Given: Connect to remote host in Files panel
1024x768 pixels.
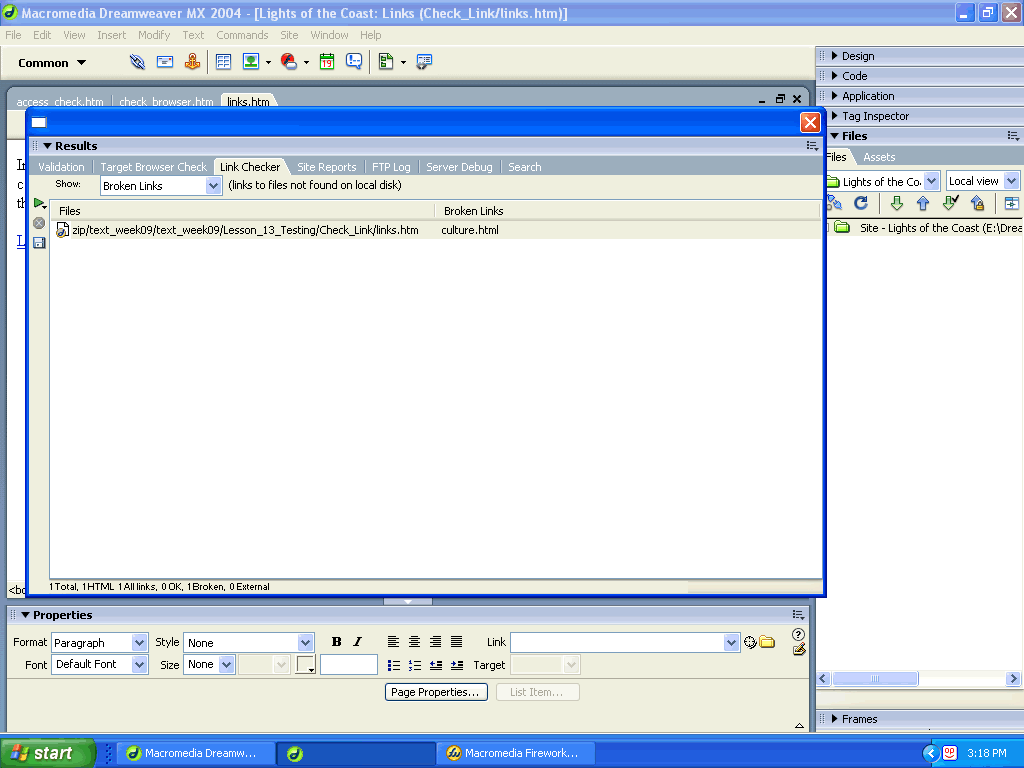Looking at the screenshot, I should (834, 203).
